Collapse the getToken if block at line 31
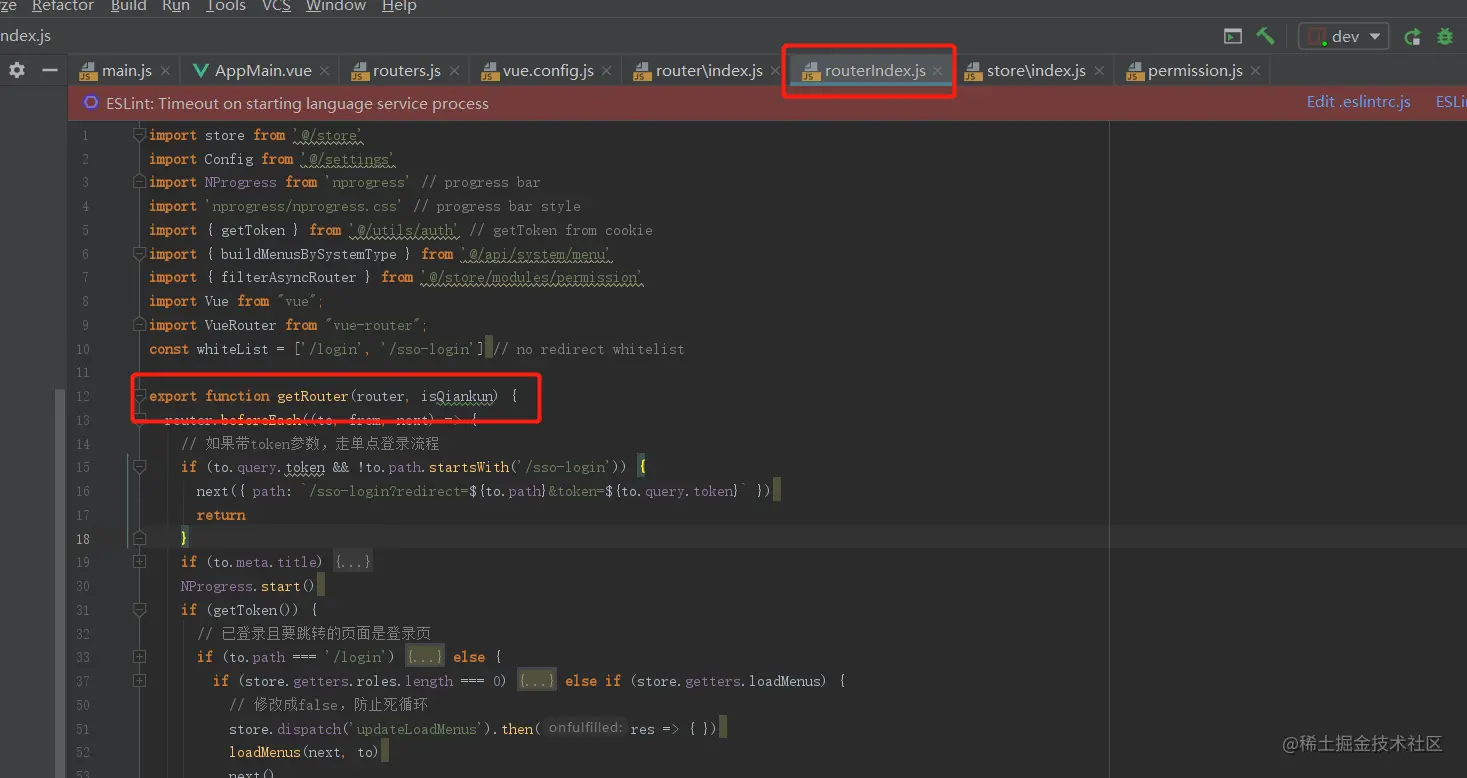Screen dimensions: 1467x778 tap(139, 610)
